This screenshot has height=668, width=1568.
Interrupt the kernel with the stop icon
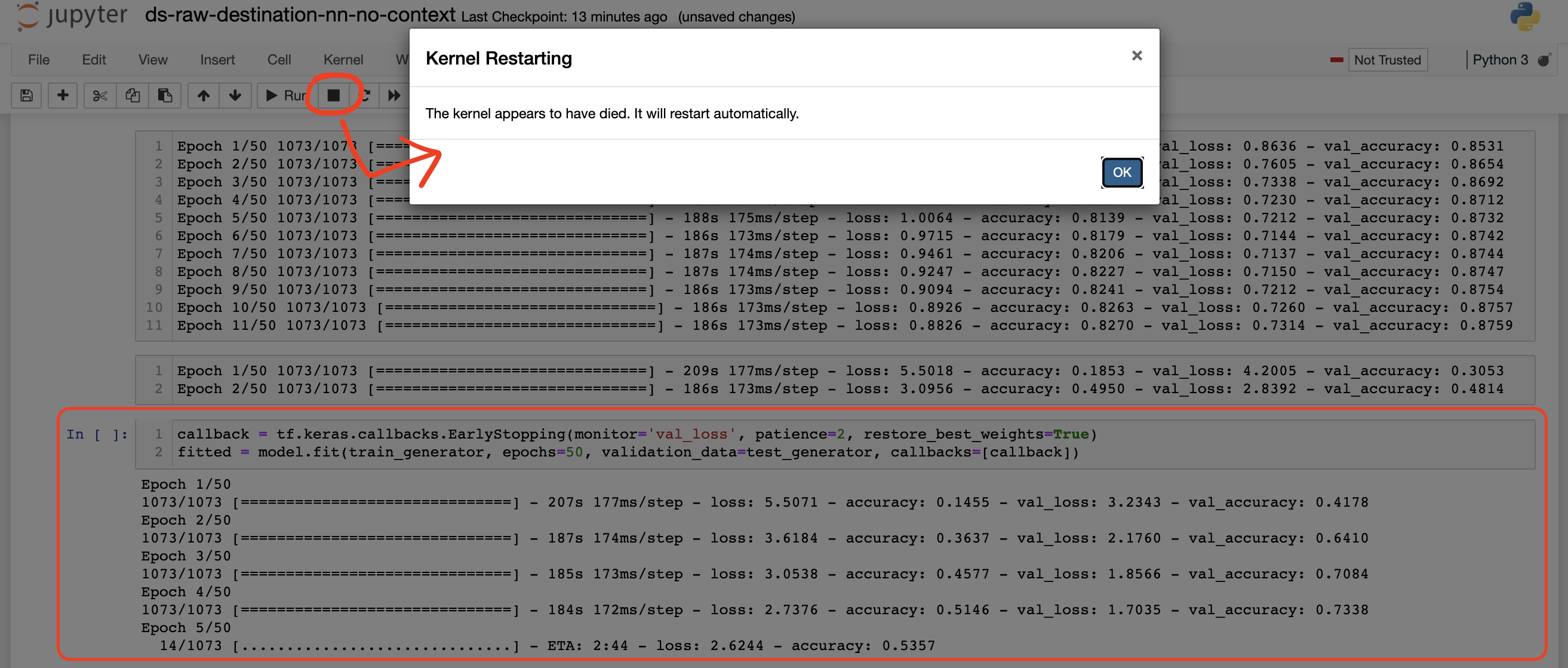[333, 95]
